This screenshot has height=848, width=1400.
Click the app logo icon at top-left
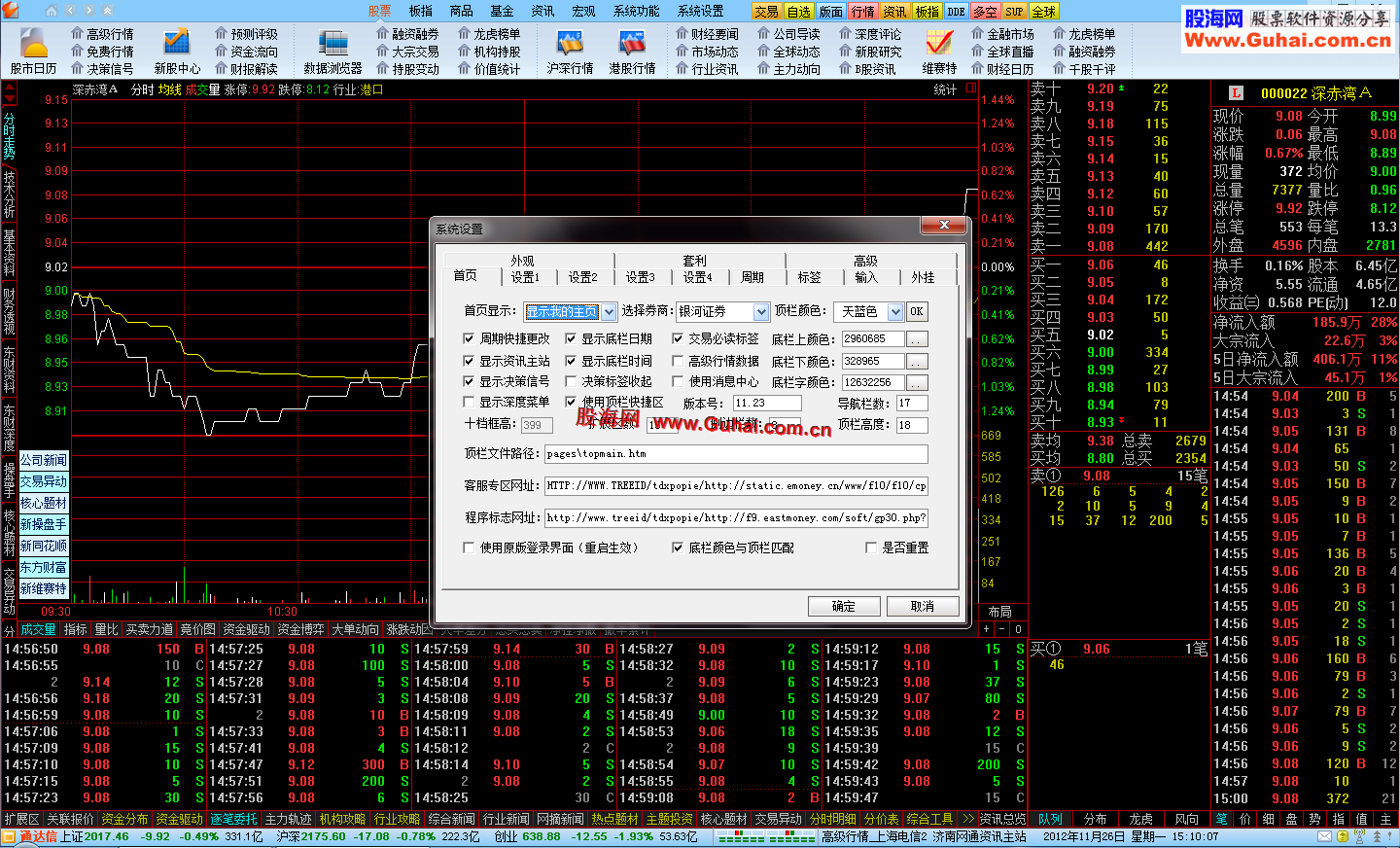pyautogui.click(x=11, y=11)
